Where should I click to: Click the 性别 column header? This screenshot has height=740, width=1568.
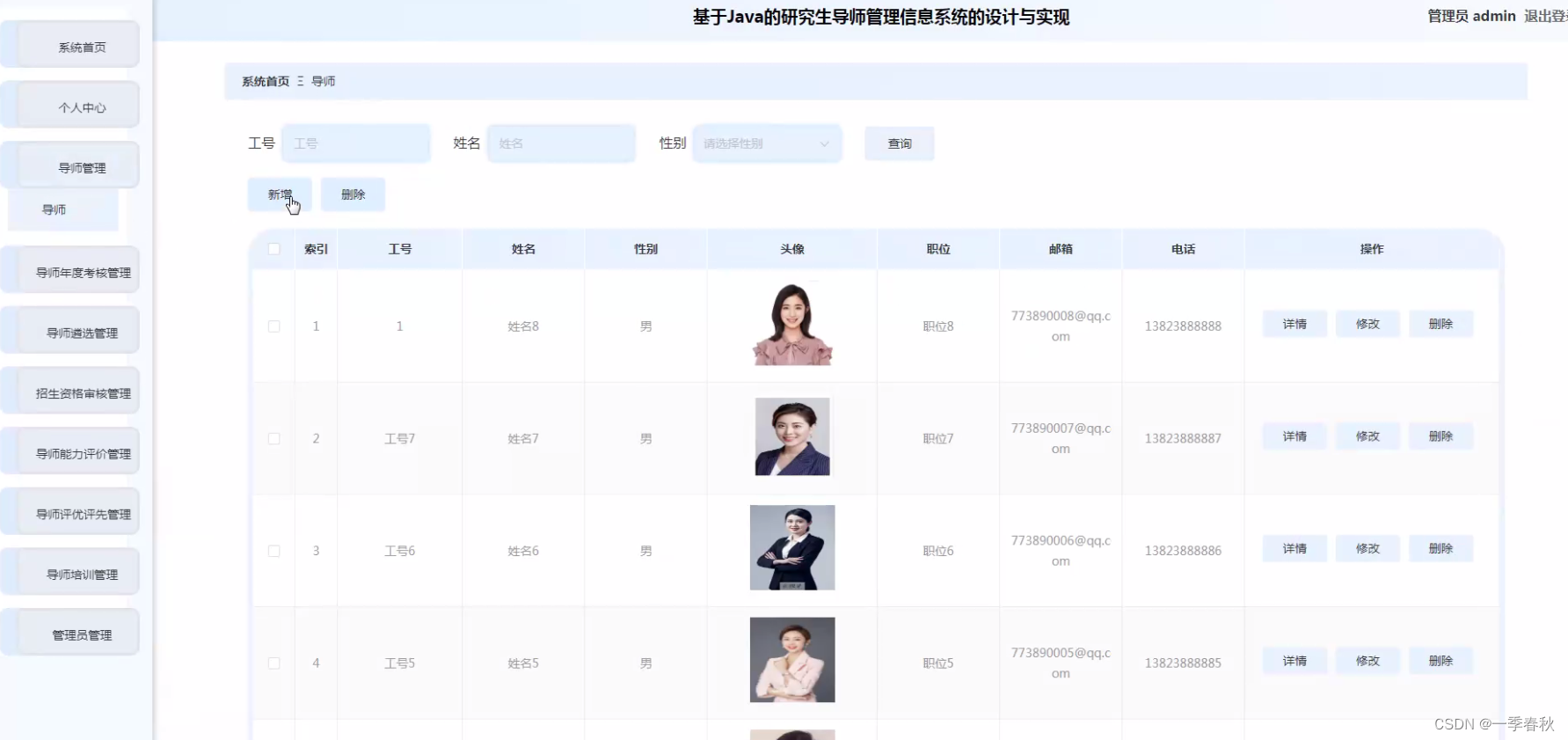pos(645,249)
